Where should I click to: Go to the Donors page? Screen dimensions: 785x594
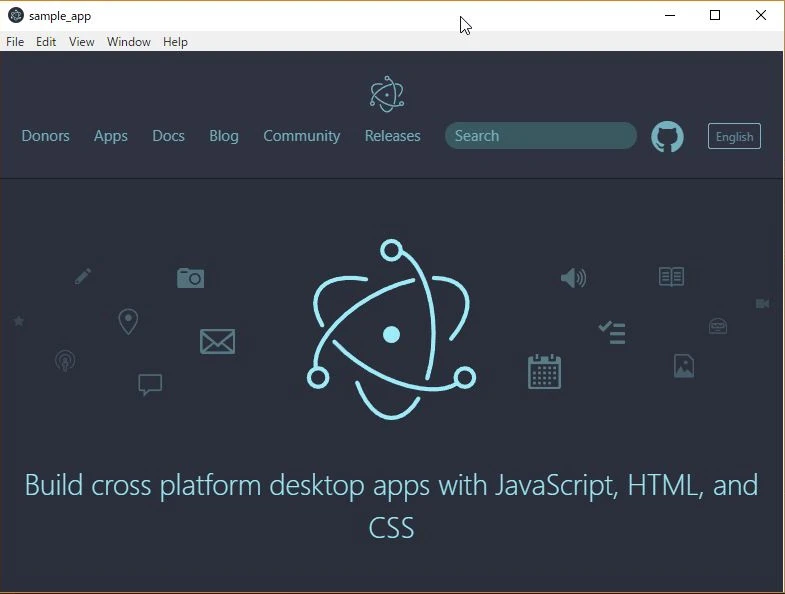(x=46, y=136)
